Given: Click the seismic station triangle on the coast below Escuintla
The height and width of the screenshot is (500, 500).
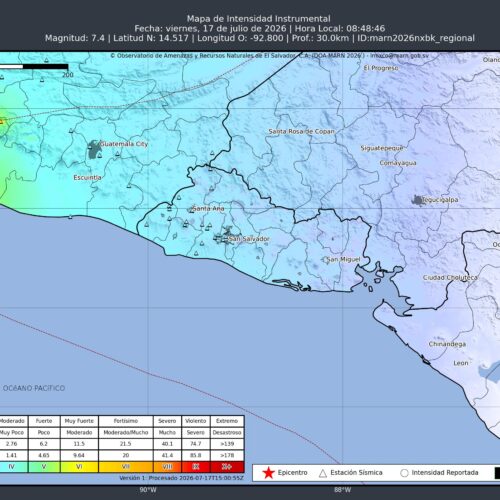Looking at the screenshot, I should click(x=70, y=217).
